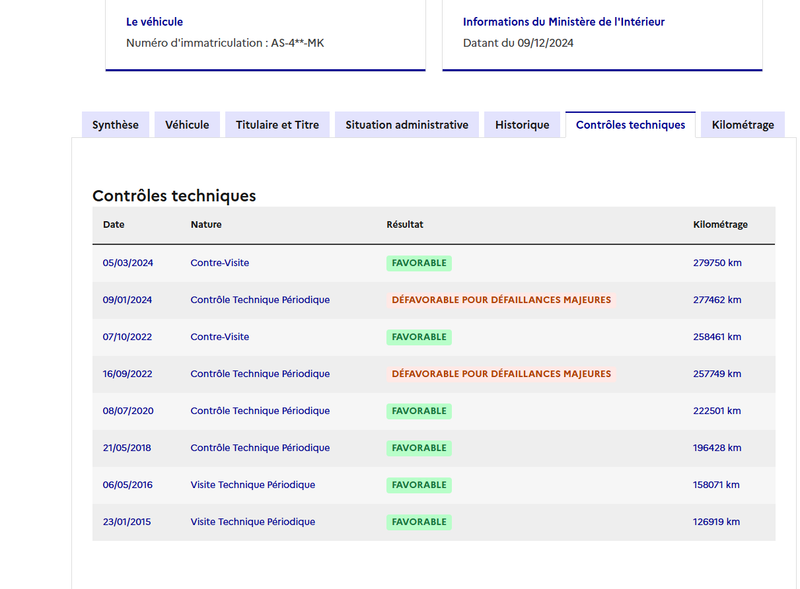
Task: Click Visite Technique Périodique in 06/05/2016 row
Action: pos(253,485)
